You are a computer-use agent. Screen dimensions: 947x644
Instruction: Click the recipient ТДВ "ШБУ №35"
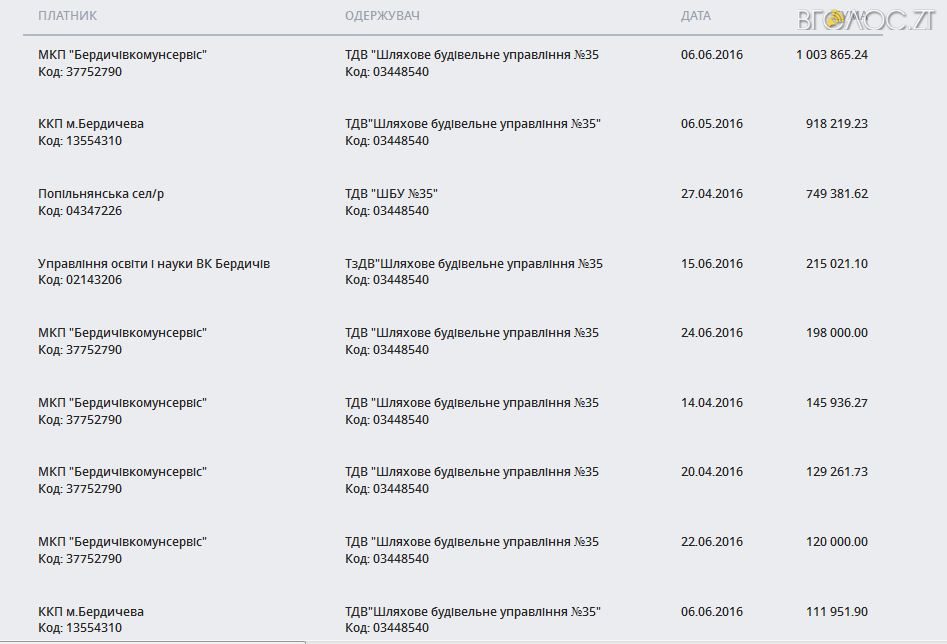392,194
